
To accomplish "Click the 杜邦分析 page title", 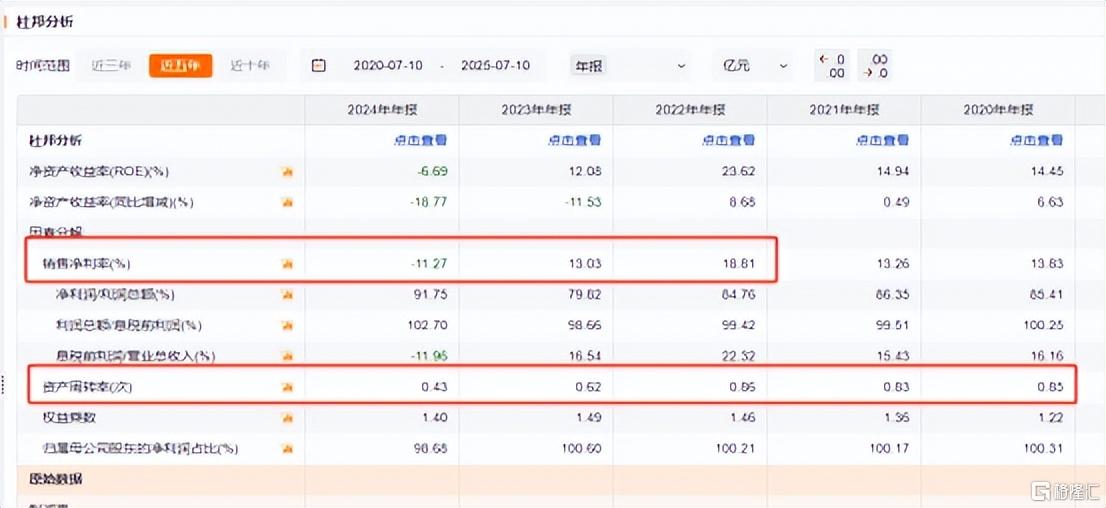I will click(44, 21).
